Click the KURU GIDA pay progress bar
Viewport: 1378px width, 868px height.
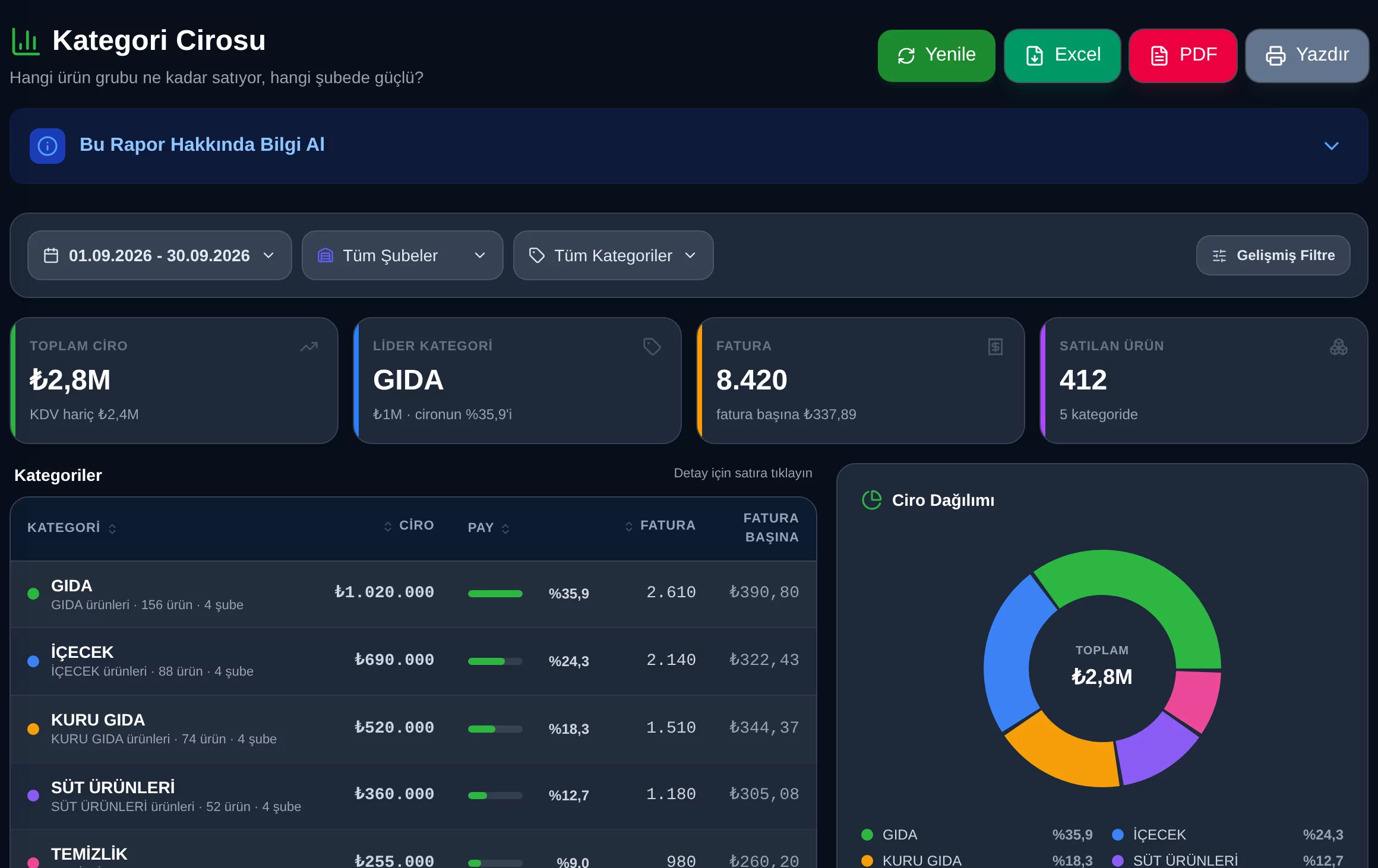click(495, 729)
